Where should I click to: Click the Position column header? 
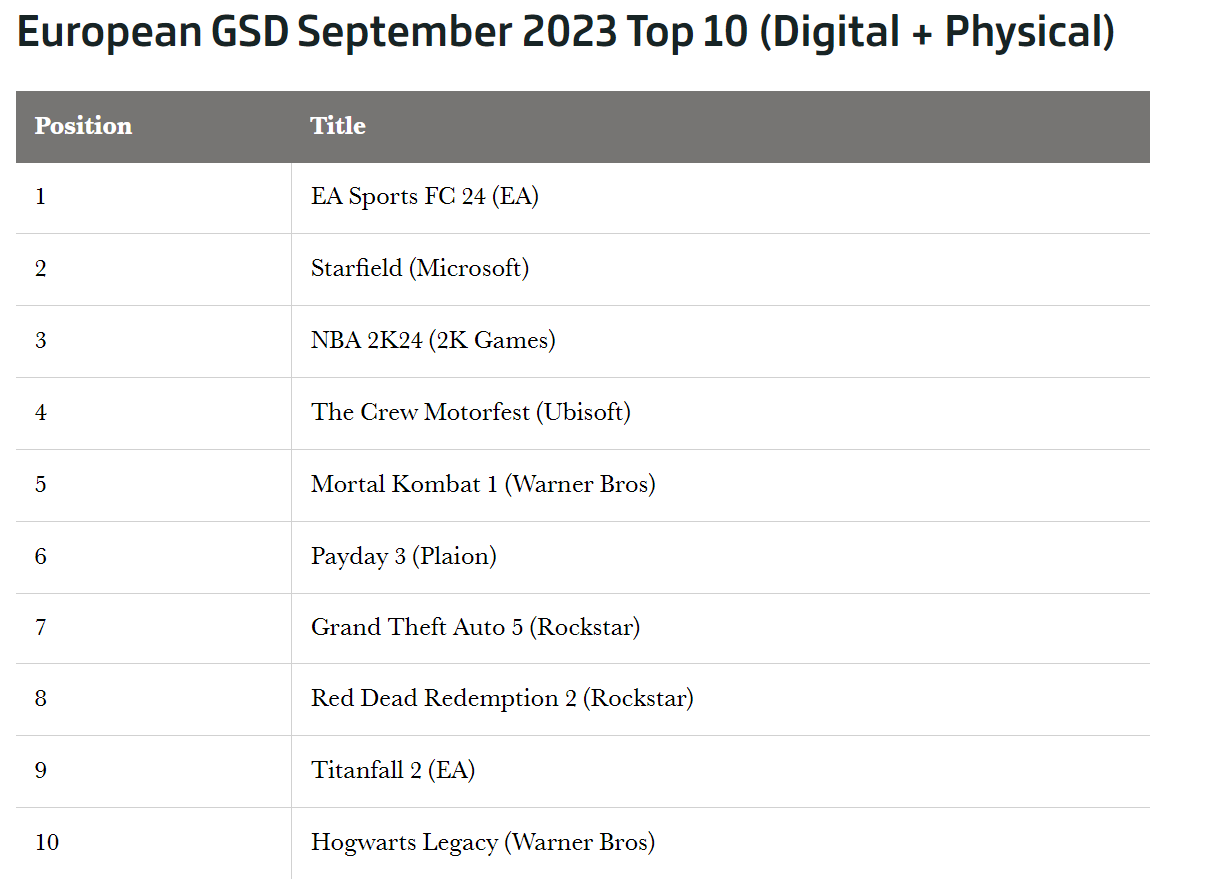(83, 126)
